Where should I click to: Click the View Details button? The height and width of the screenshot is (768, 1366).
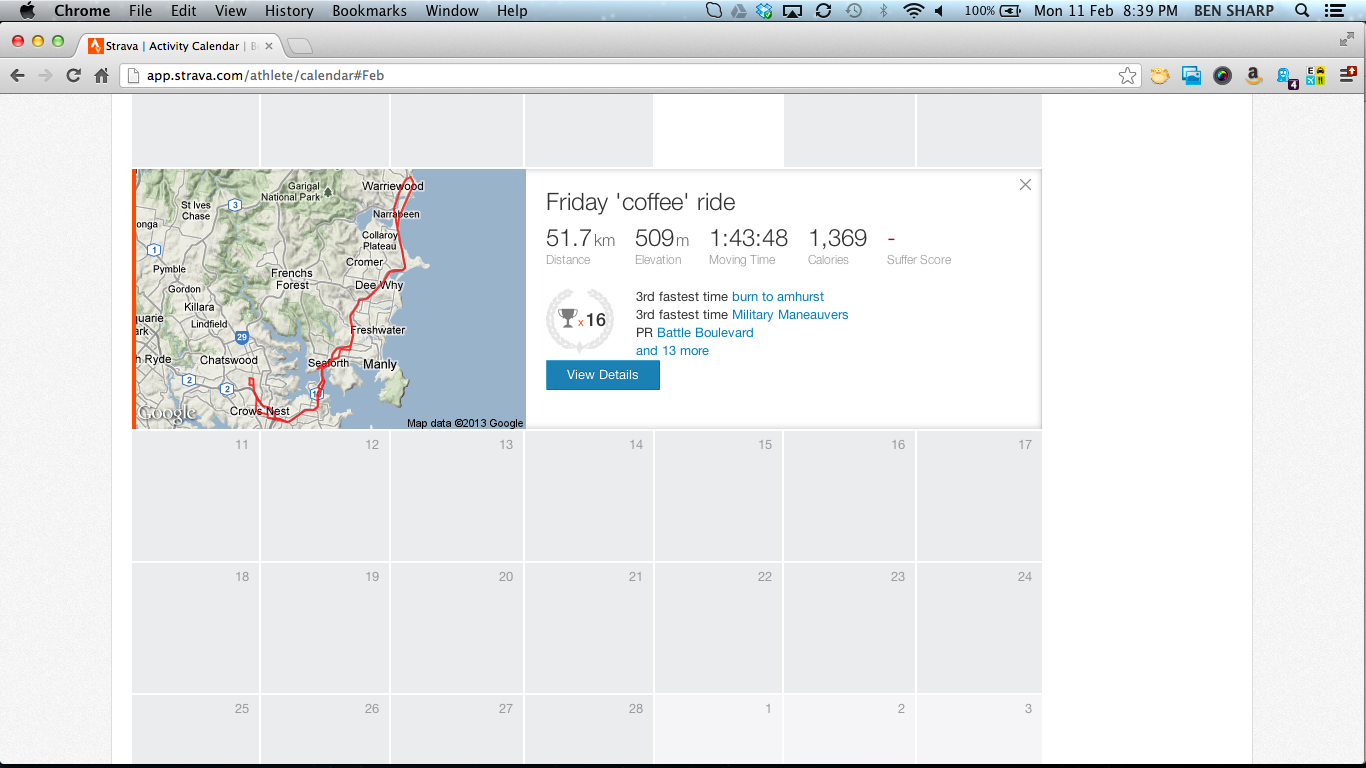pos(602,375)
